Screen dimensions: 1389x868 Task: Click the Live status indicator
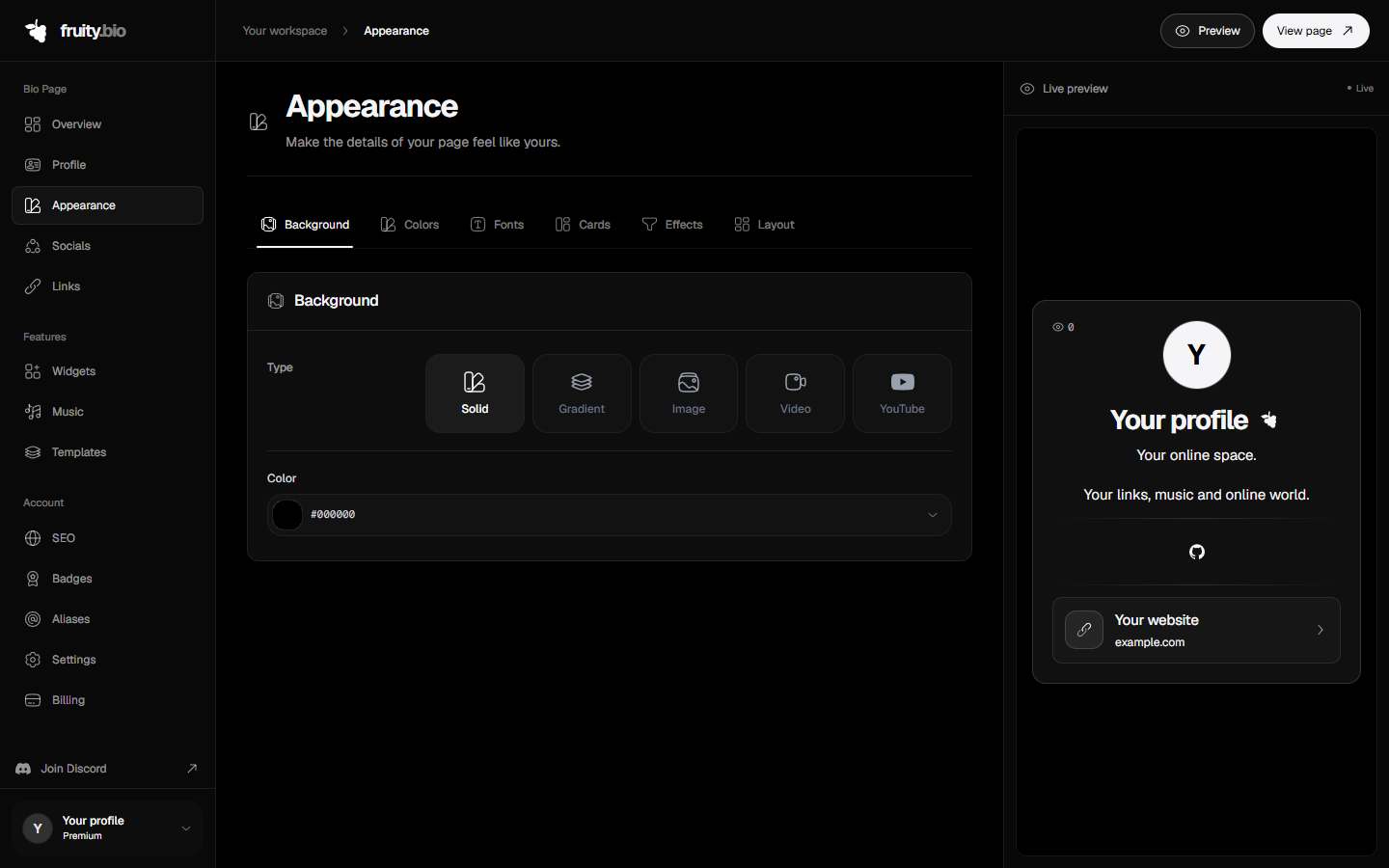pos(1360,89)
